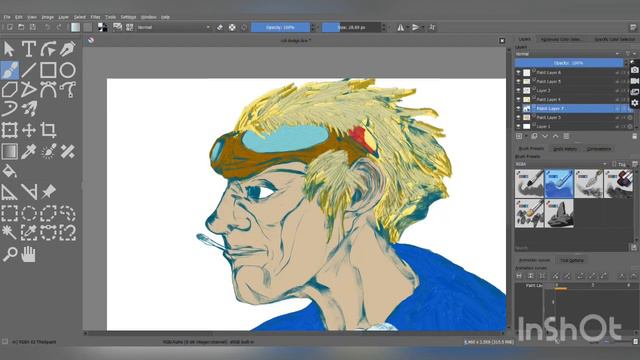Select the Bezier Curve tool
Image resolution: width=640 pixels, height=360 pixels.
point(48,89)
